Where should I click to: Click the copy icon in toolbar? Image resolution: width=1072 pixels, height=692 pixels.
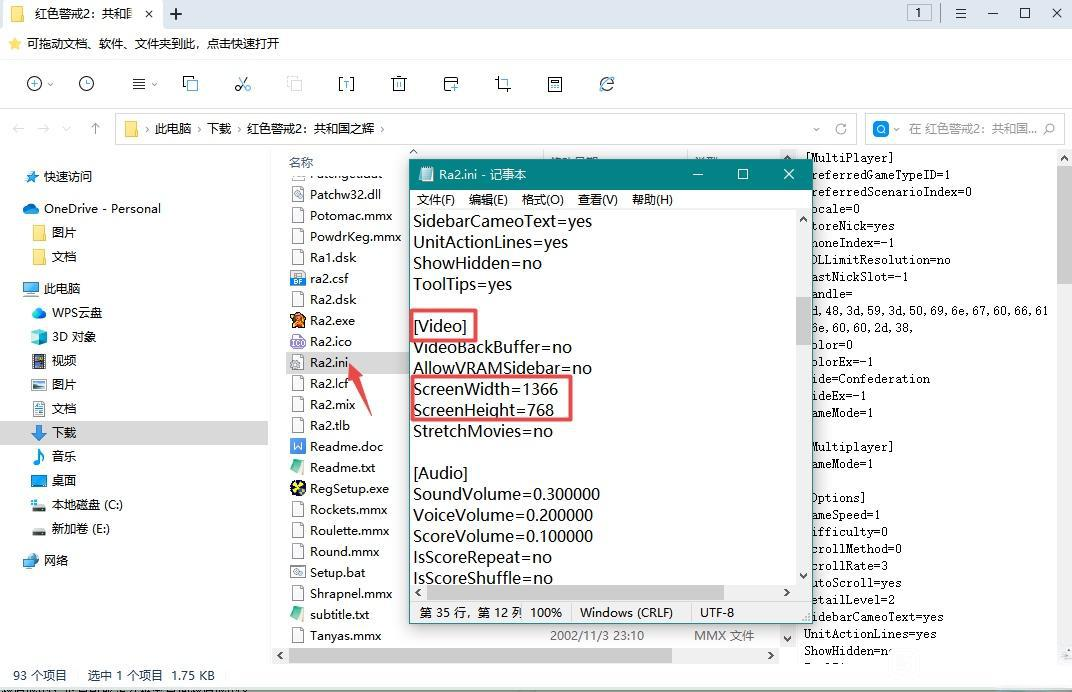pos(190,84)
